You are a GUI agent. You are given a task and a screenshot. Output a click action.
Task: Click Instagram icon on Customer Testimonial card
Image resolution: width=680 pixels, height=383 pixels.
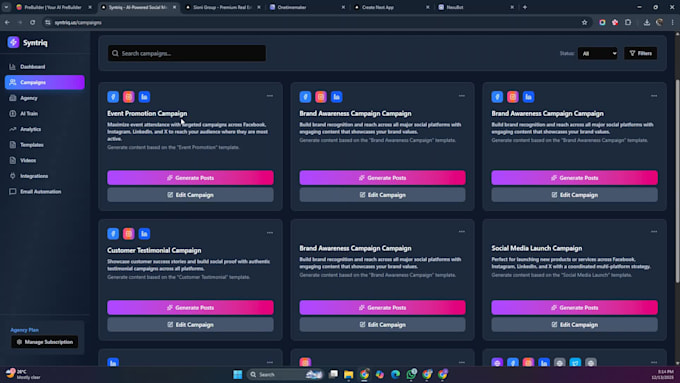click(x=129, y=234)
